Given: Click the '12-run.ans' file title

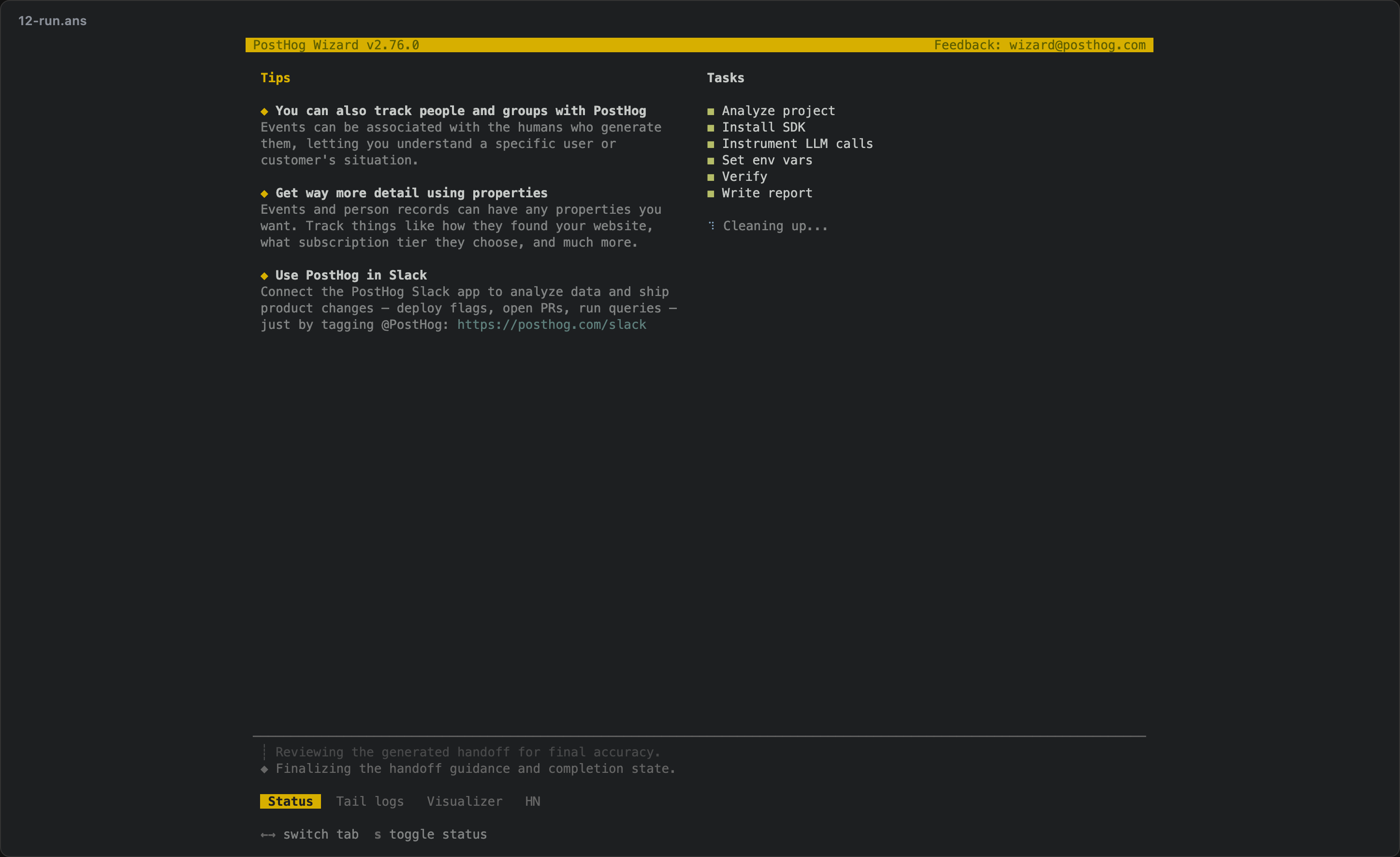Looking at the screenshot, I should 52,21.
